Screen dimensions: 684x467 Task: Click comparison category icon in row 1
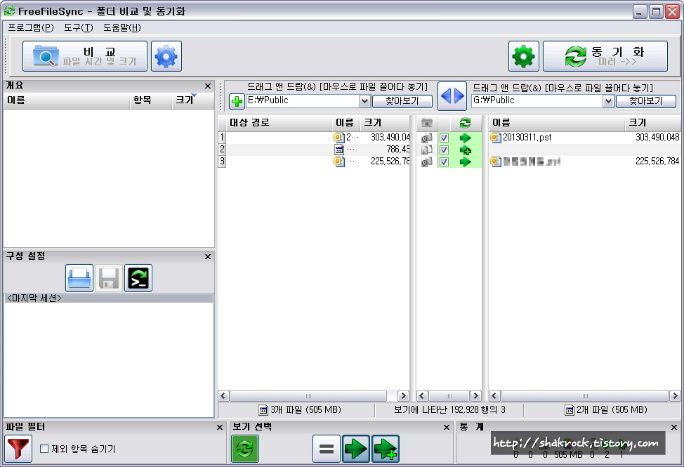(x=427, y=138)
